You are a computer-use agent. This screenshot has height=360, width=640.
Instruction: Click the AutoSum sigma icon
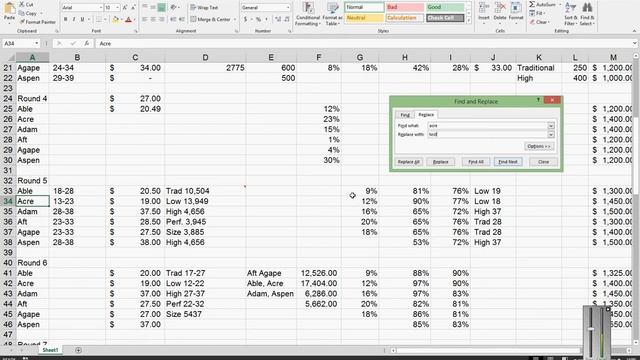point(532,4)
